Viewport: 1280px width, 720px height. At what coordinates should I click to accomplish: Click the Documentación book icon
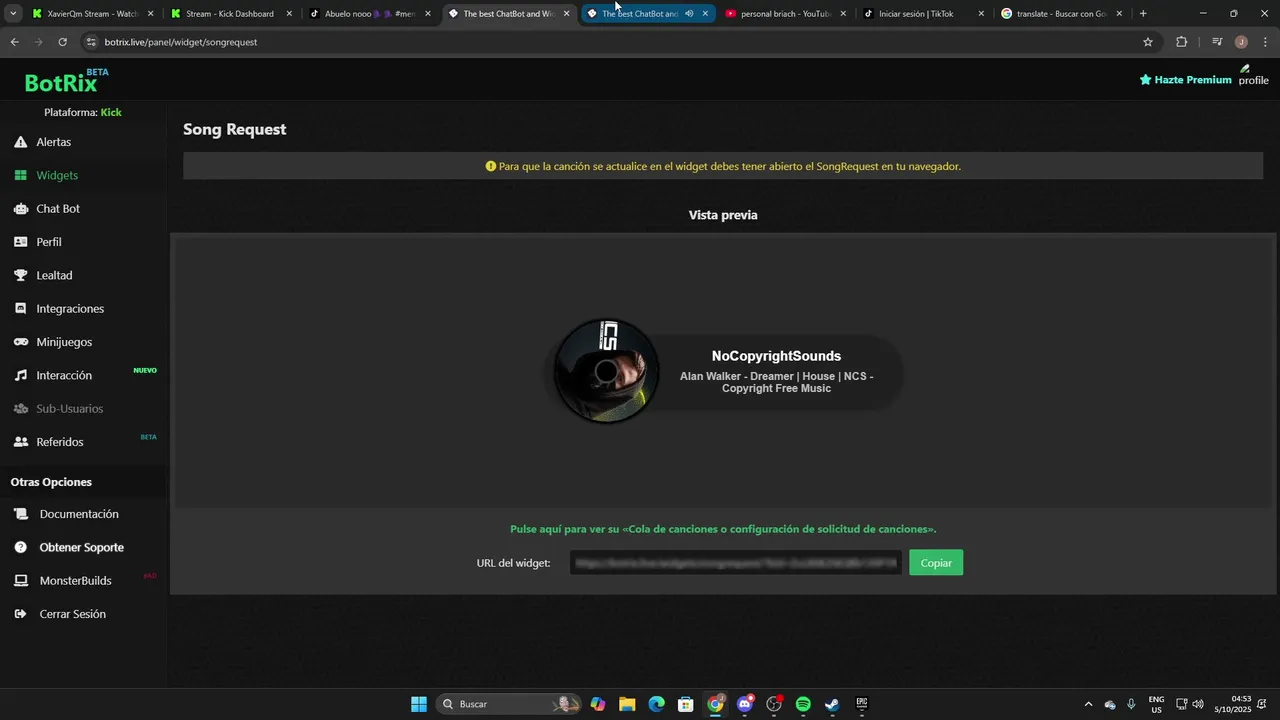pyautogui.click(x=21, y=514)
